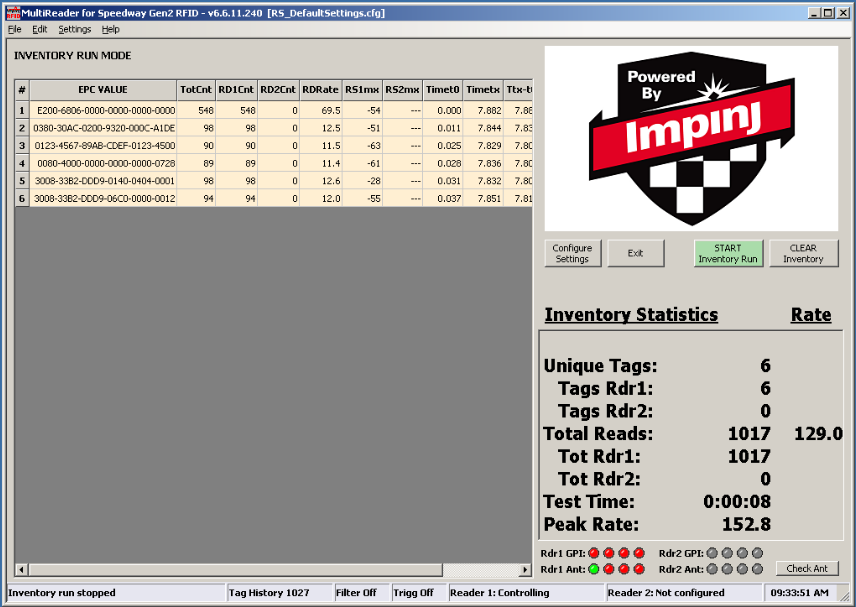Click the Test Time value 0:00:08

pyautogui.click(x=737, y=502)
